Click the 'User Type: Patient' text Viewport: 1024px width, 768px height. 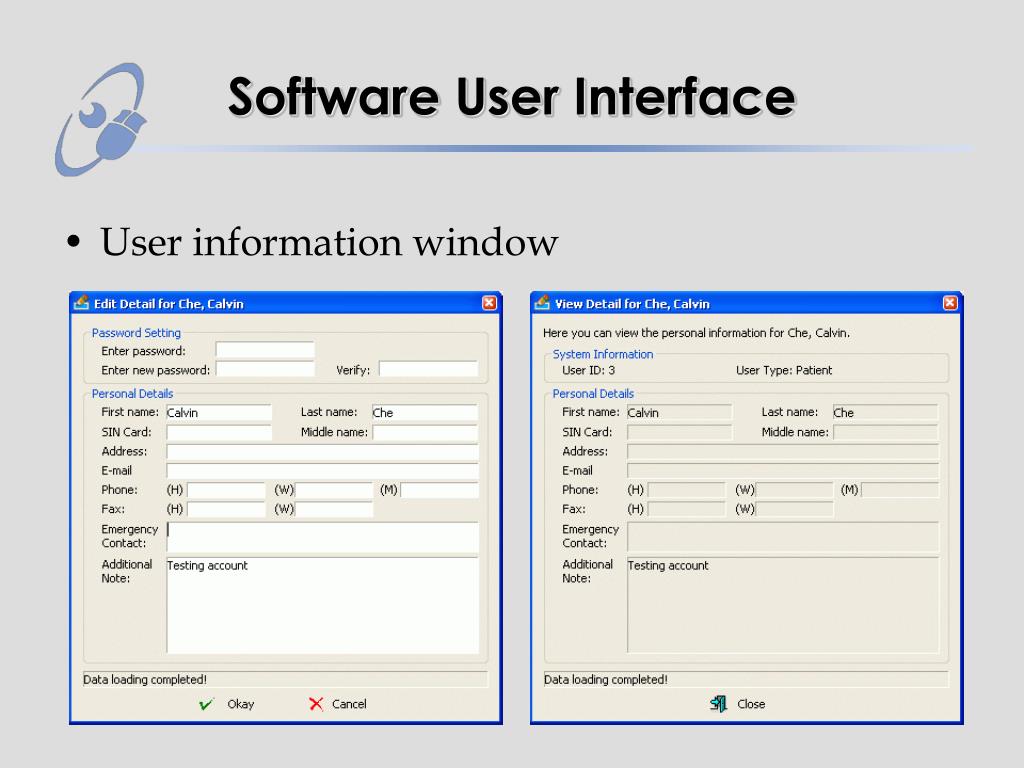[784, 370]
